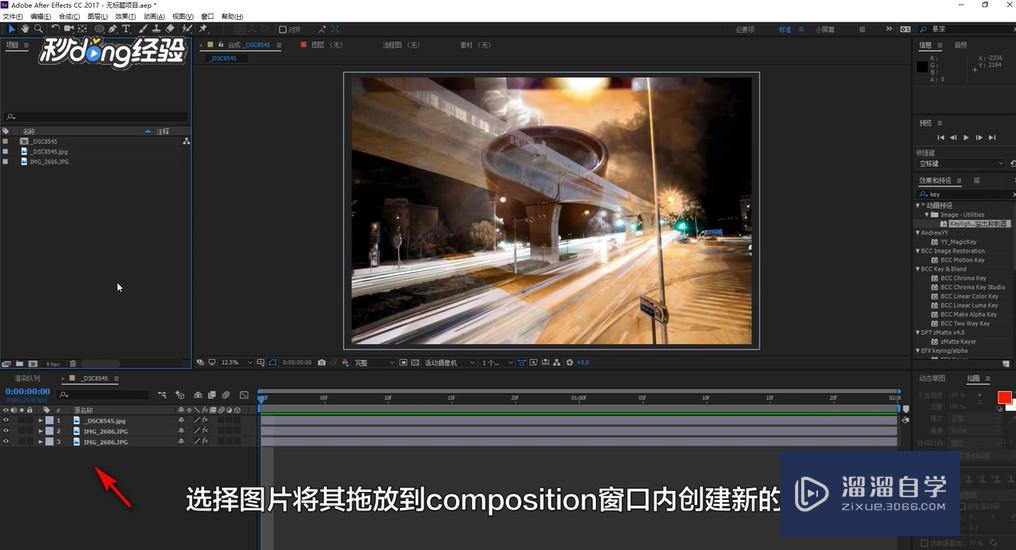The height and width of the screenshot is (550, 1016).
Task: Collapse the Image - Utilities folder
Action: pos(927,214)
